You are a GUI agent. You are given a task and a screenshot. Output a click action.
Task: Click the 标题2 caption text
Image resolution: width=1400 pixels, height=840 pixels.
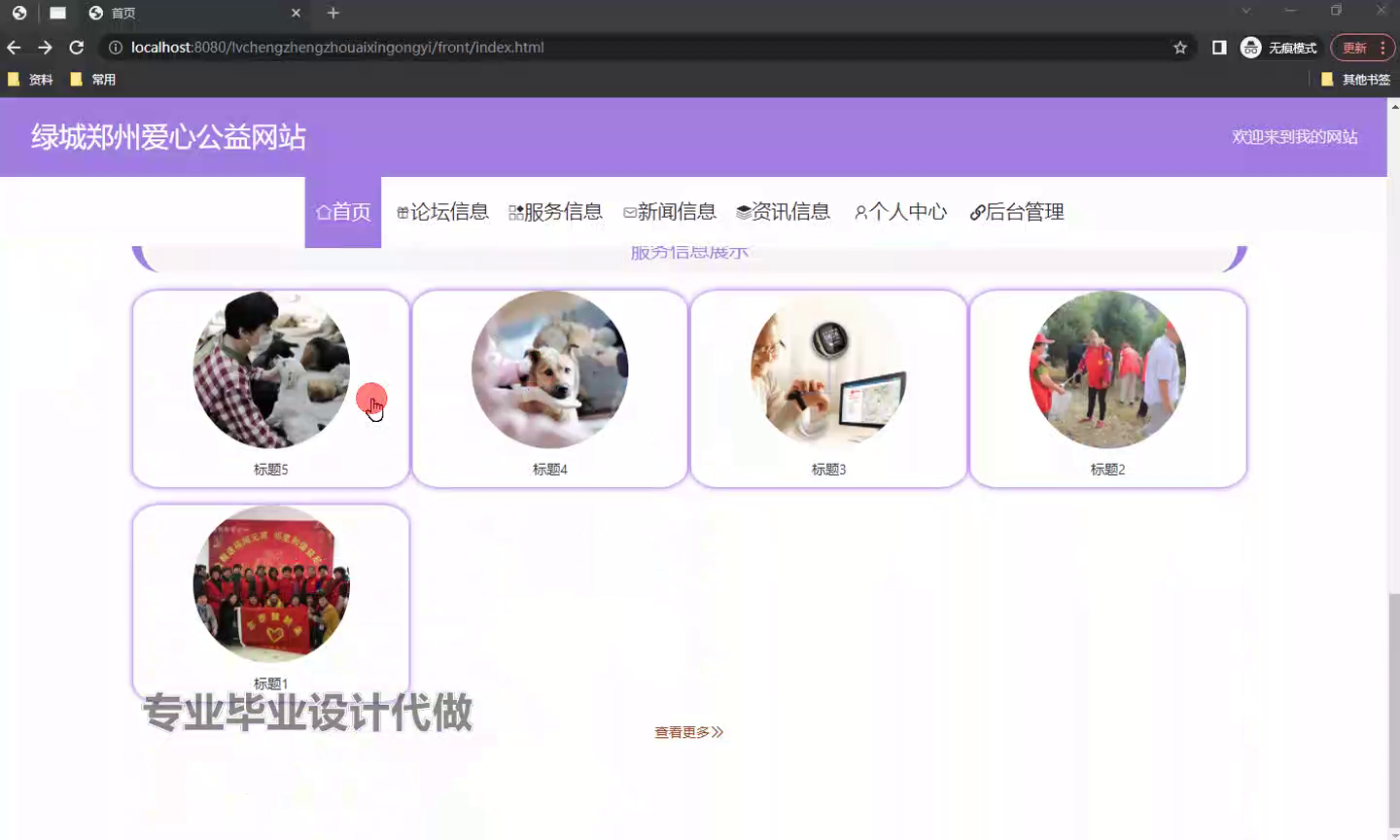(x=1108, y=470)
